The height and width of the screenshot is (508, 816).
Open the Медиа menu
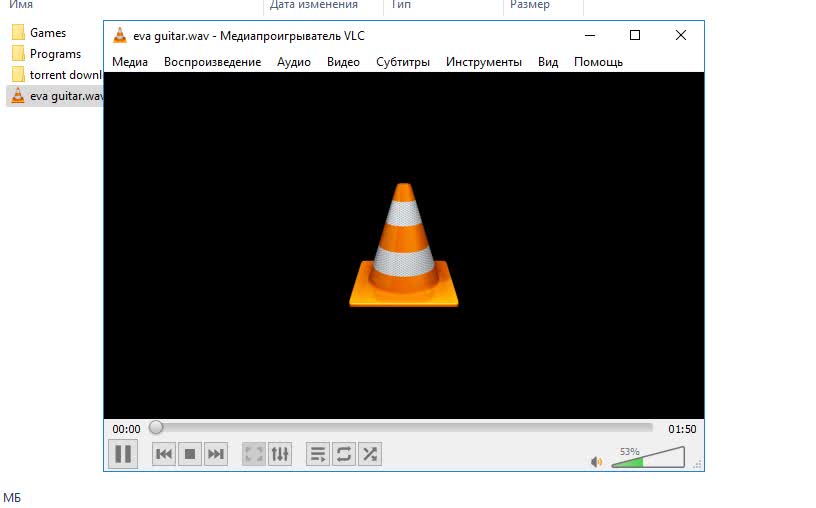tap(130, 62)
